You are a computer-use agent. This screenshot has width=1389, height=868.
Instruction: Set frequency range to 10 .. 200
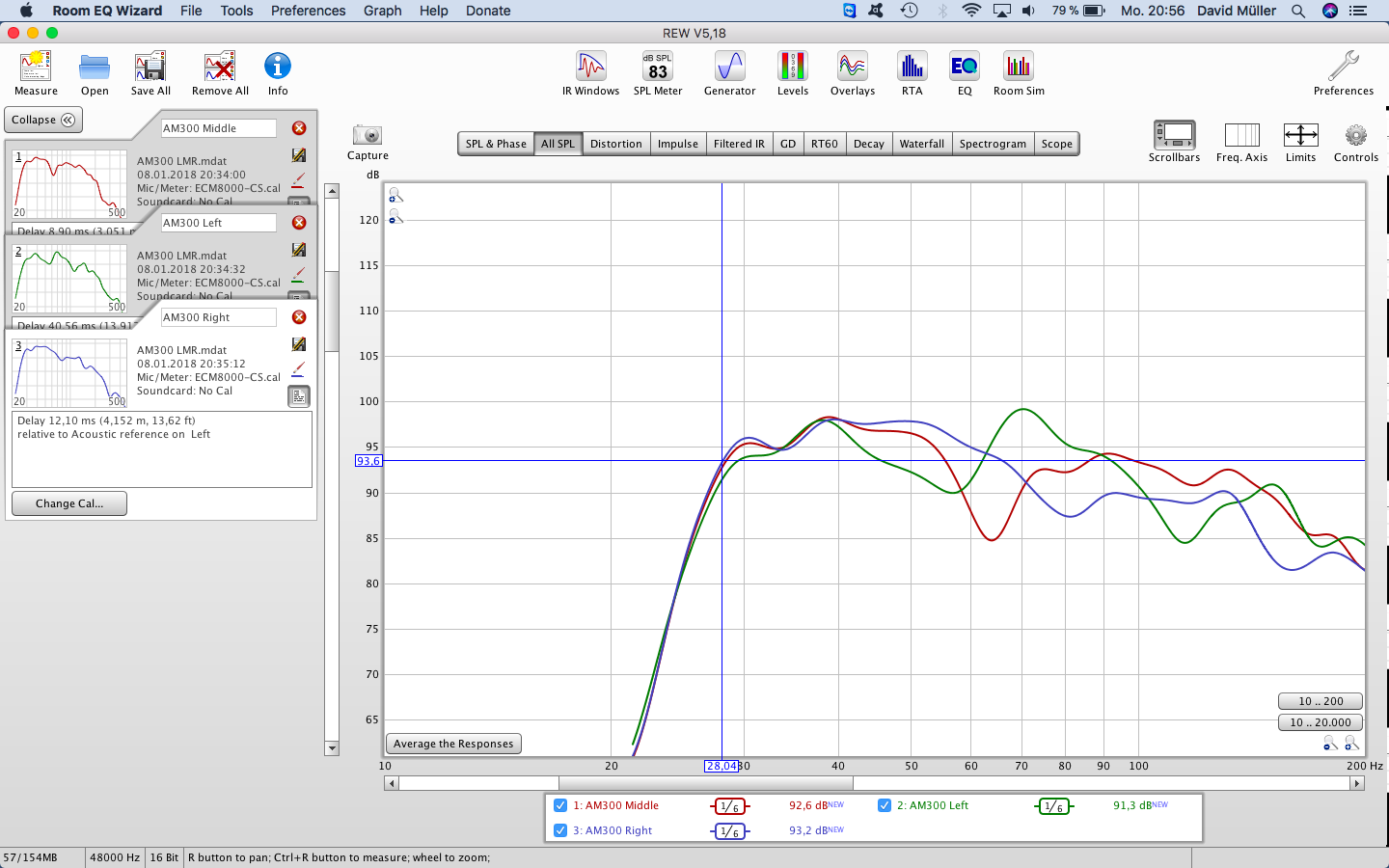pos(1321,701)
